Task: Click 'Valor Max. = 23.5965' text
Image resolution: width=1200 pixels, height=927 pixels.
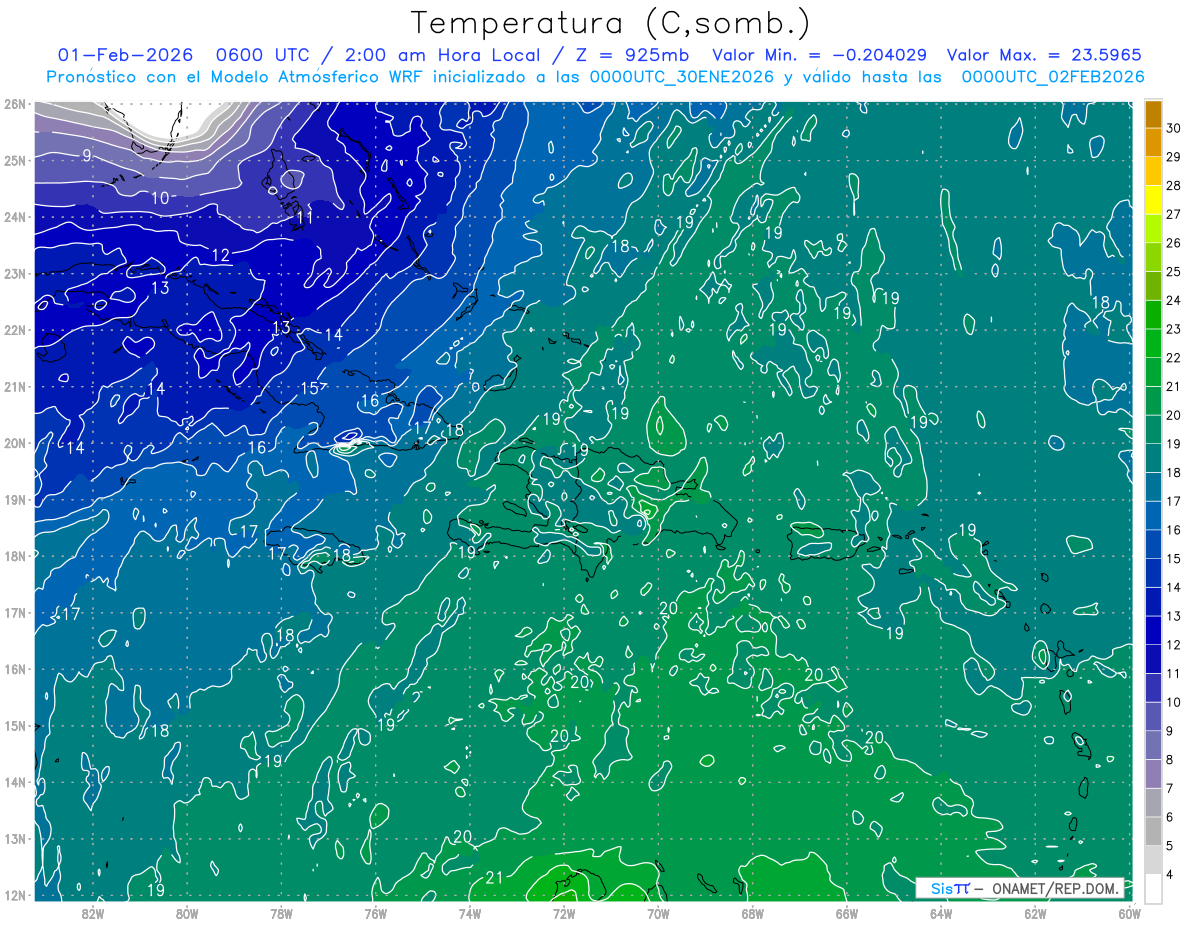Action: (x=1044, y=55)
